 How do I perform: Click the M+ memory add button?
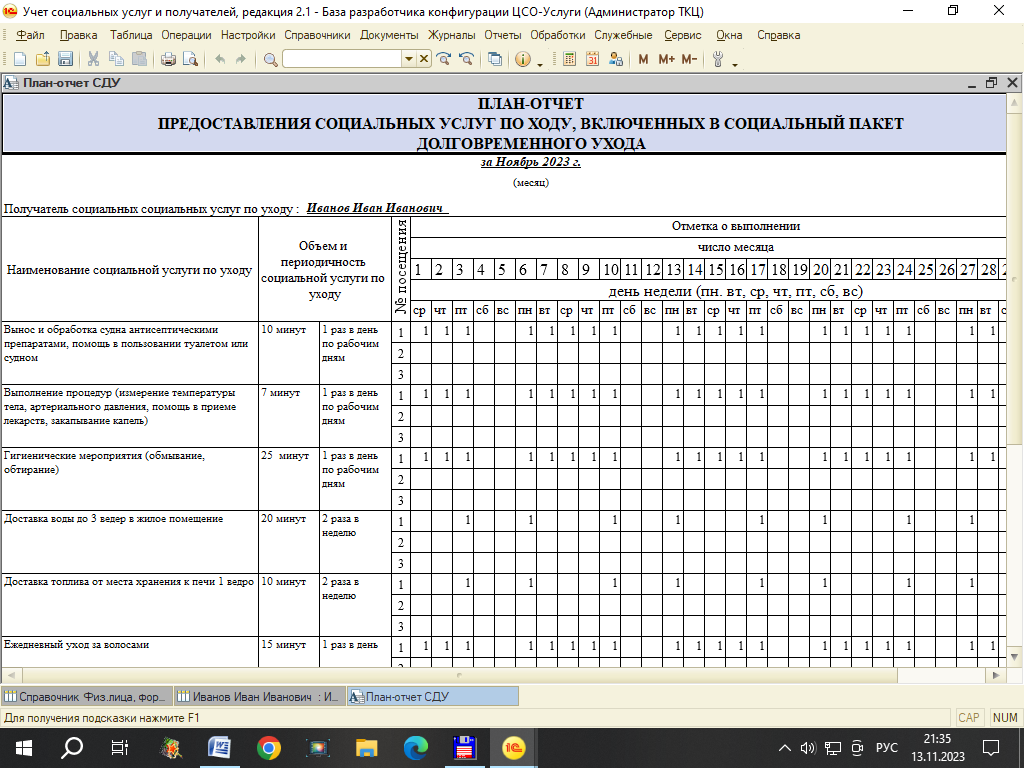pos(666,59)
